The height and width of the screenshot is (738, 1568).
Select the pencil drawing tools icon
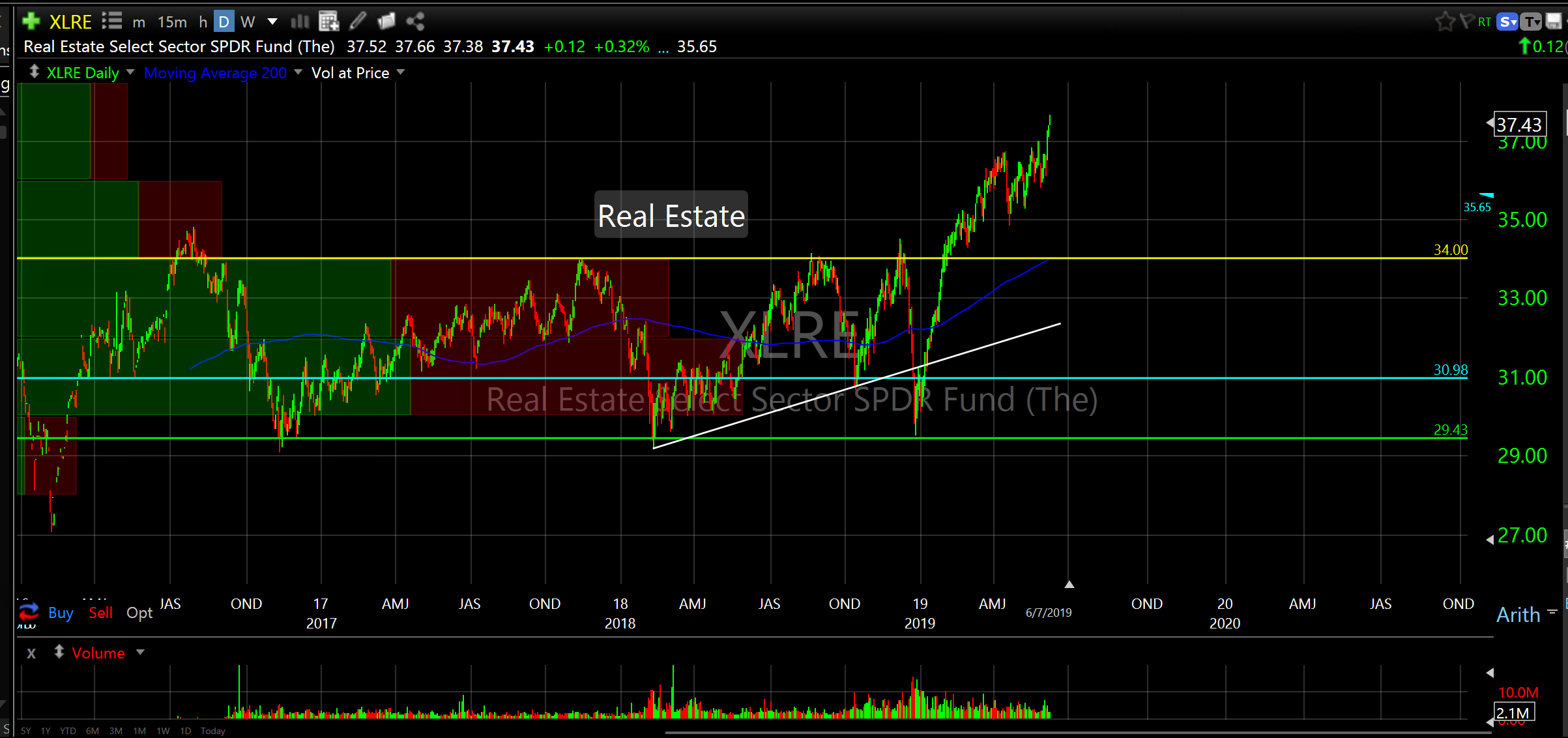(357, 22)
